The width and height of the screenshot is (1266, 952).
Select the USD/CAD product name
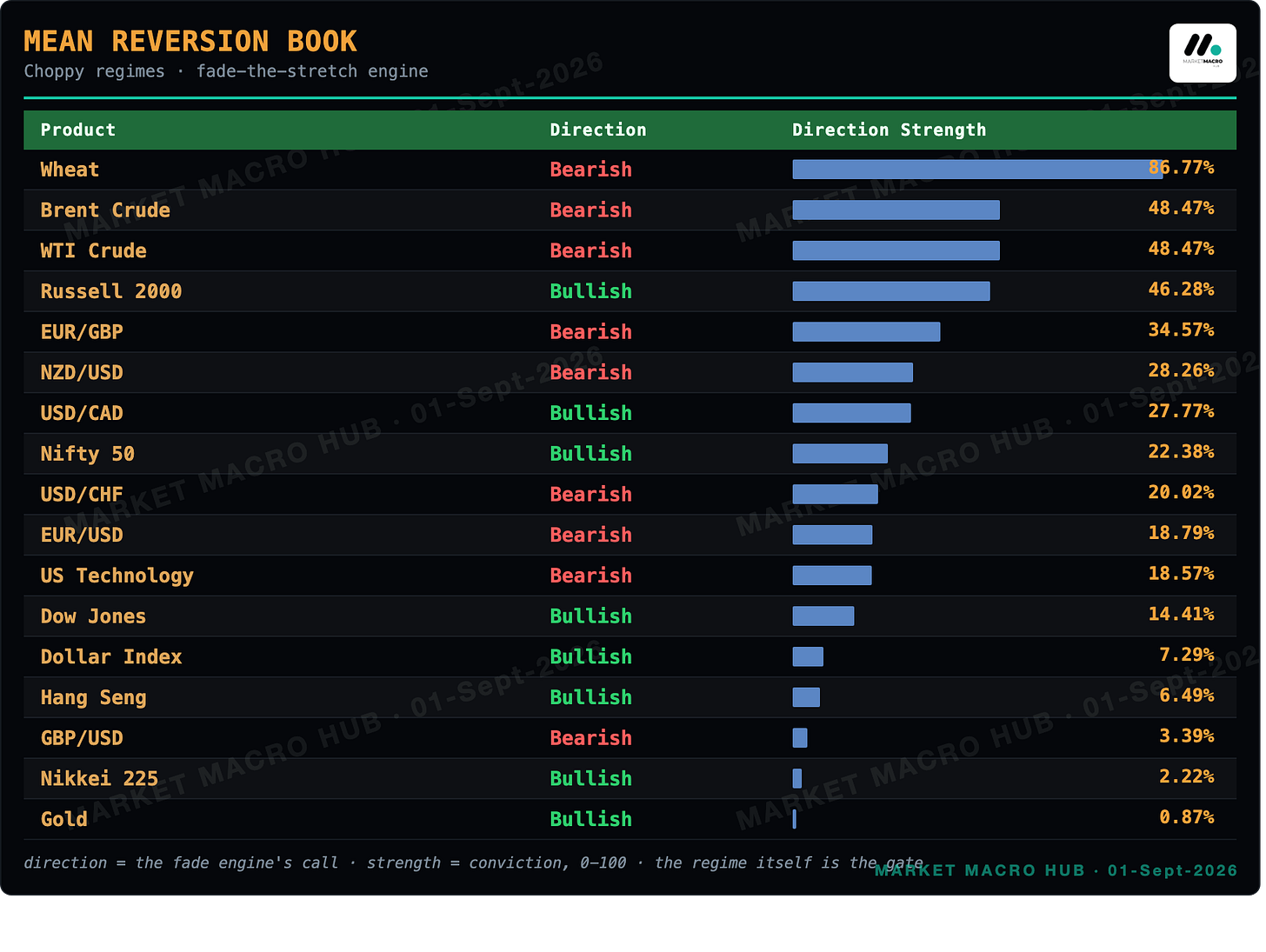click(x=82, y=413)
